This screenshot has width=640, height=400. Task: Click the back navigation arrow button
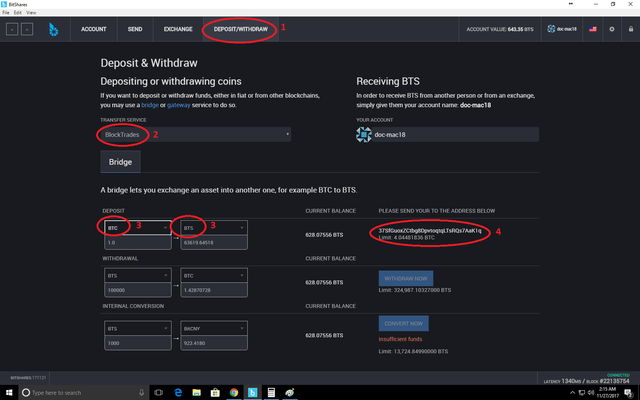pyautogui.click(x=12, y=29)
